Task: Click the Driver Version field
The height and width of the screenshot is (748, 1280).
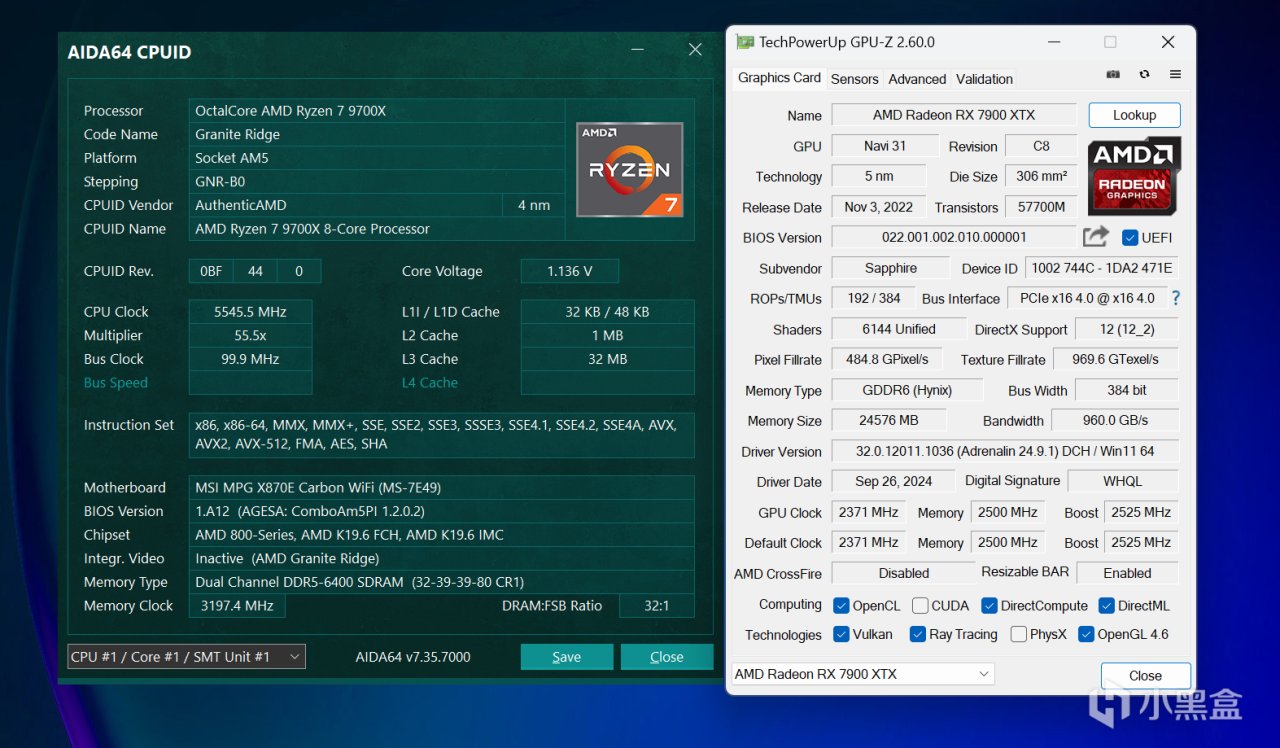Action: click(1003, 451)
